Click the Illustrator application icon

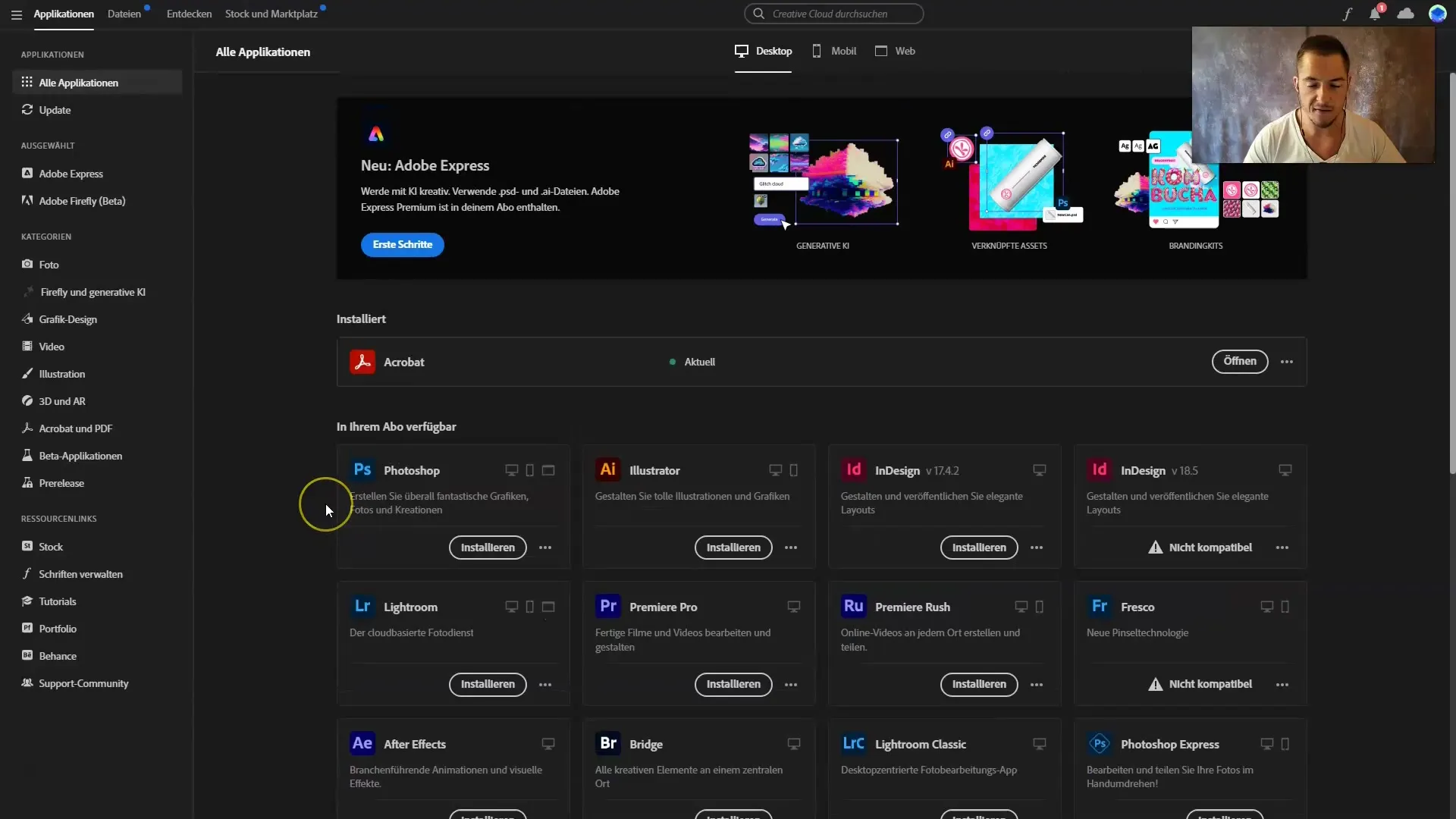point(607,470)
